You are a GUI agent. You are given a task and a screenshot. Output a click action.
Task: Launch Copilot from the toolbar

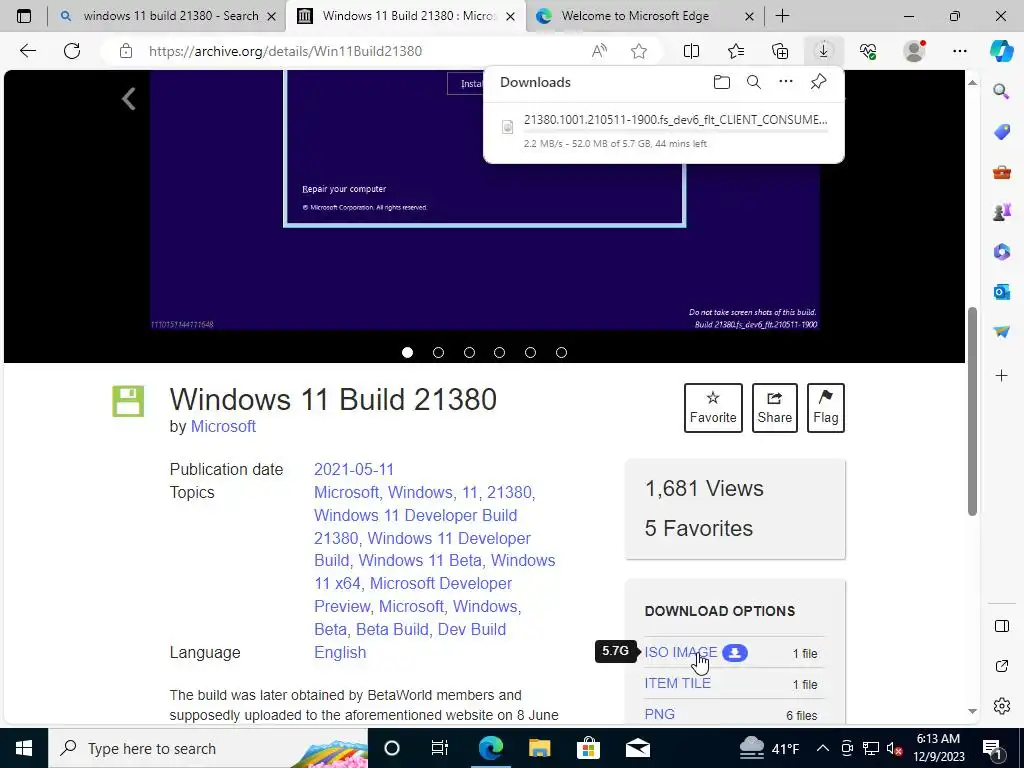(x=1001, y=51)
